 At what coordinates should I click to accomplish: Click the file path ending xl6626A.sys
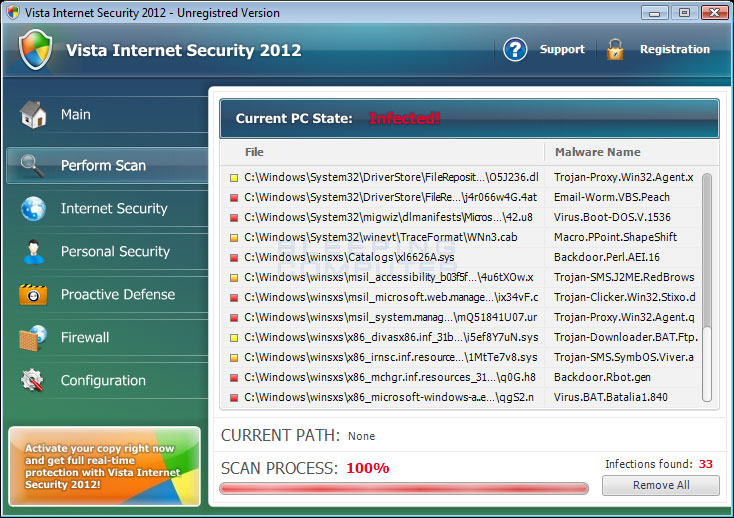[349, 257]
